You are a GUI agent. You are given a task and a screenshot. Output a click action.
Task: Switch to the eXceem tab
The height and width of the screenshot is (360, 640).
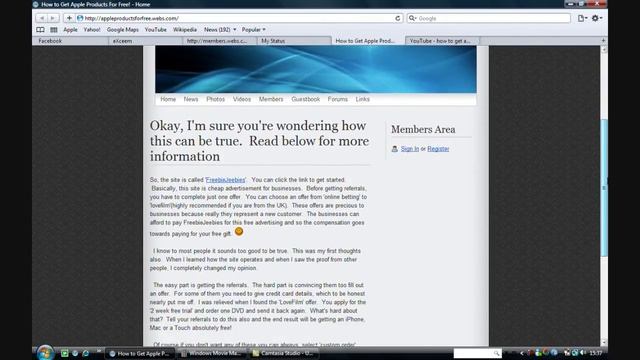145,41
